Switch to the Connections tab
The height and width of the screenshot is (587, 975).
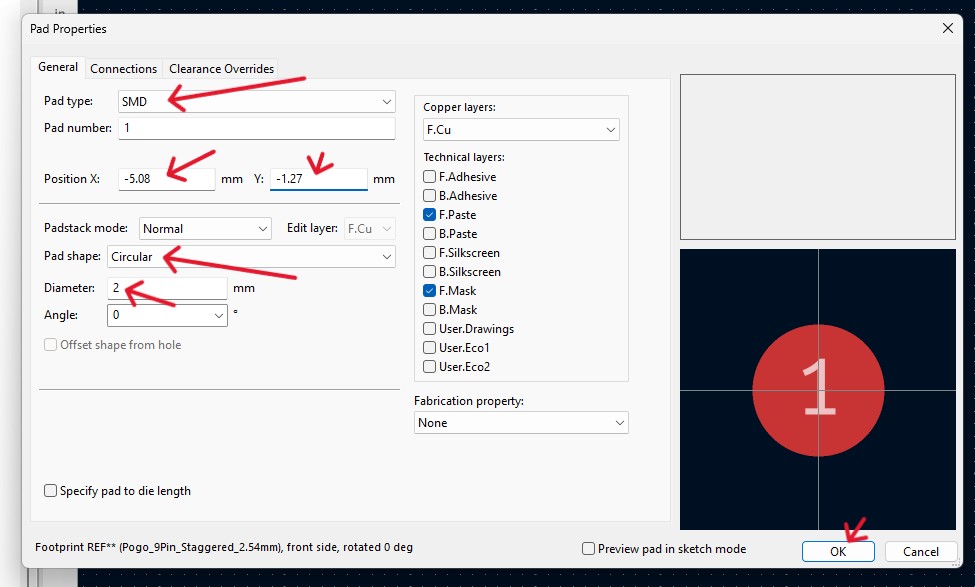coord(123,68)
